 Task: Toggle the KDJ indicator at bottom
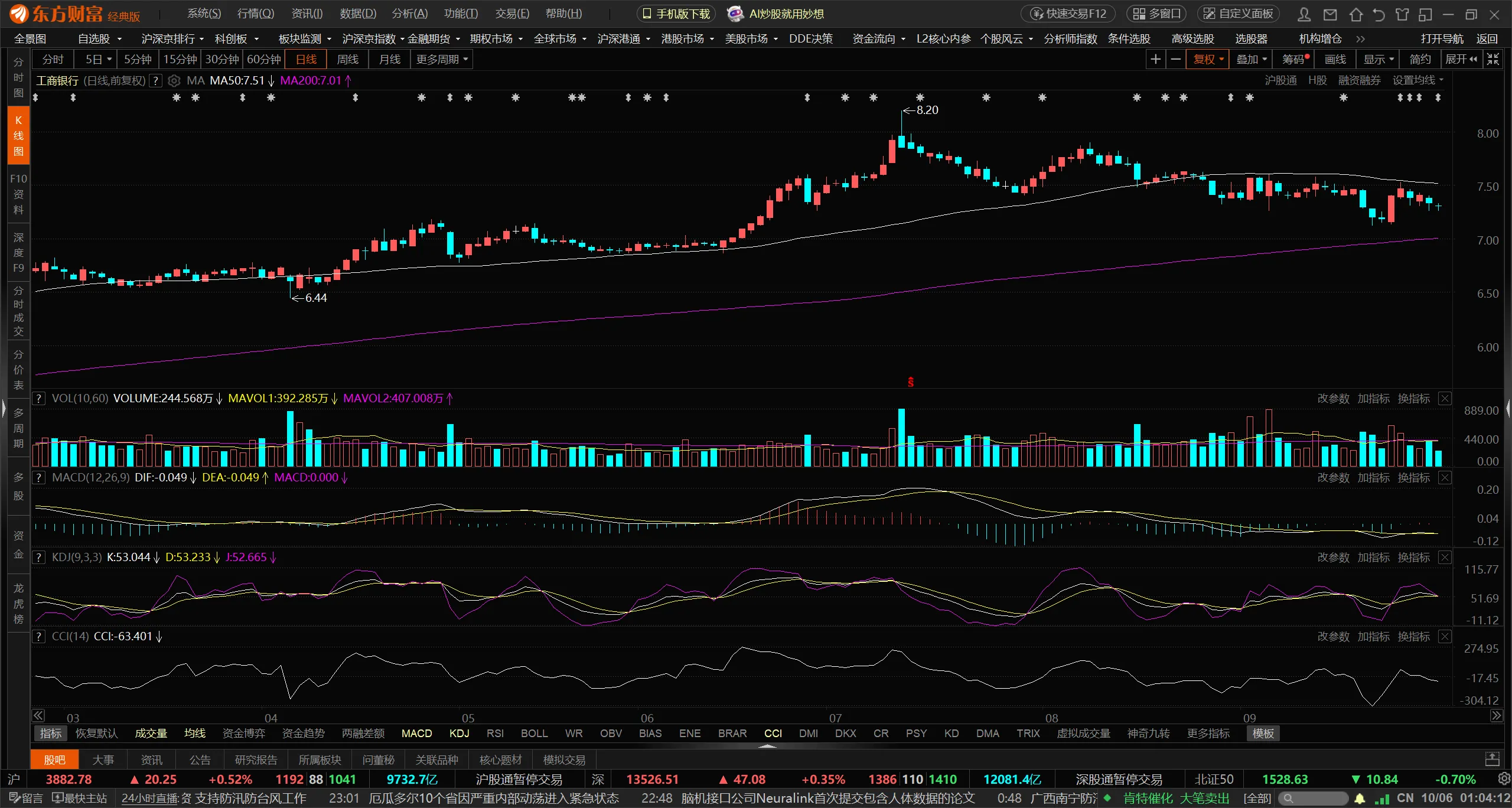pos(459,733)
